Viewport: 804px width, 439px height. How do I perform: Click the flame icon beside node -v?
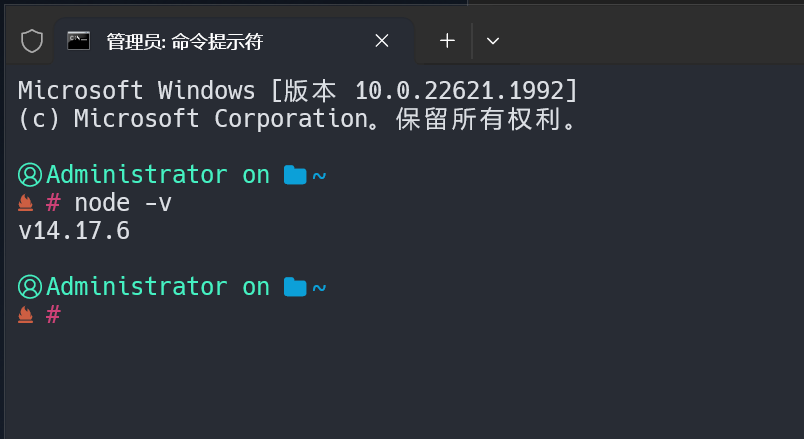[x=27, y=204]
